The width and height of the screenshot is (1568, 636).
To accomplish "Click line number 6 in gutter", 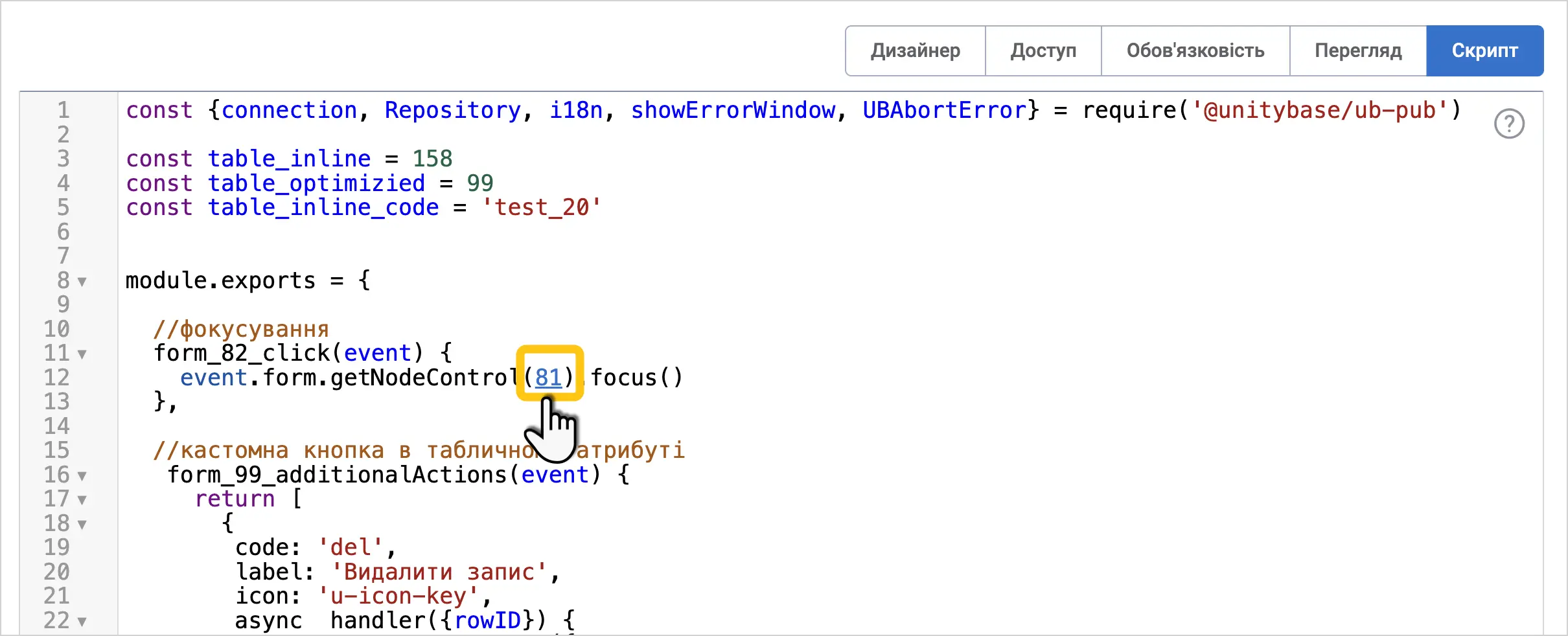I will 63,232.
